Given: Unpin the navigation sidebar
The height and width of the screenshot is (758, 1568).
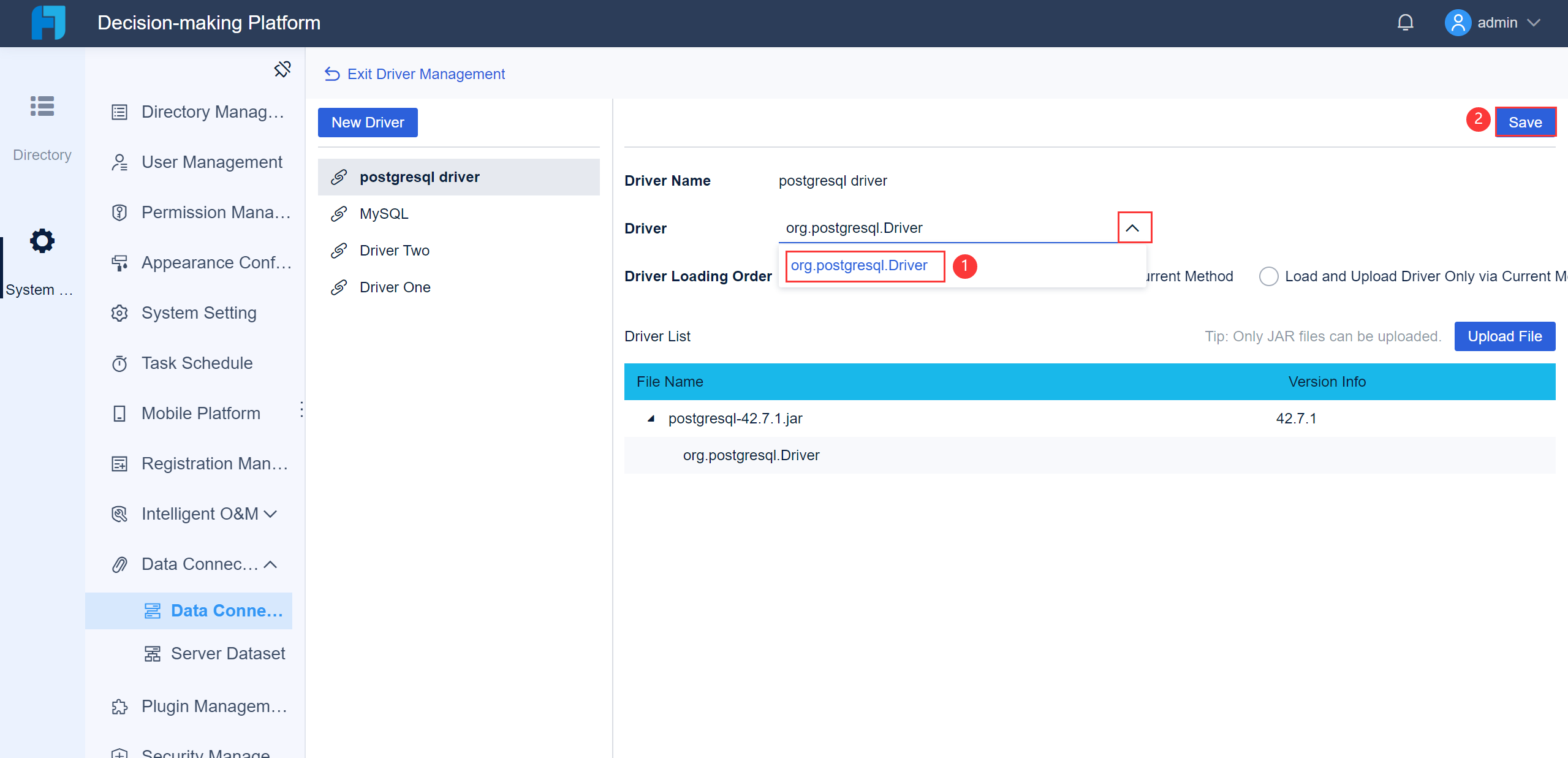Looking at the screenshot, I should [282, 69].
